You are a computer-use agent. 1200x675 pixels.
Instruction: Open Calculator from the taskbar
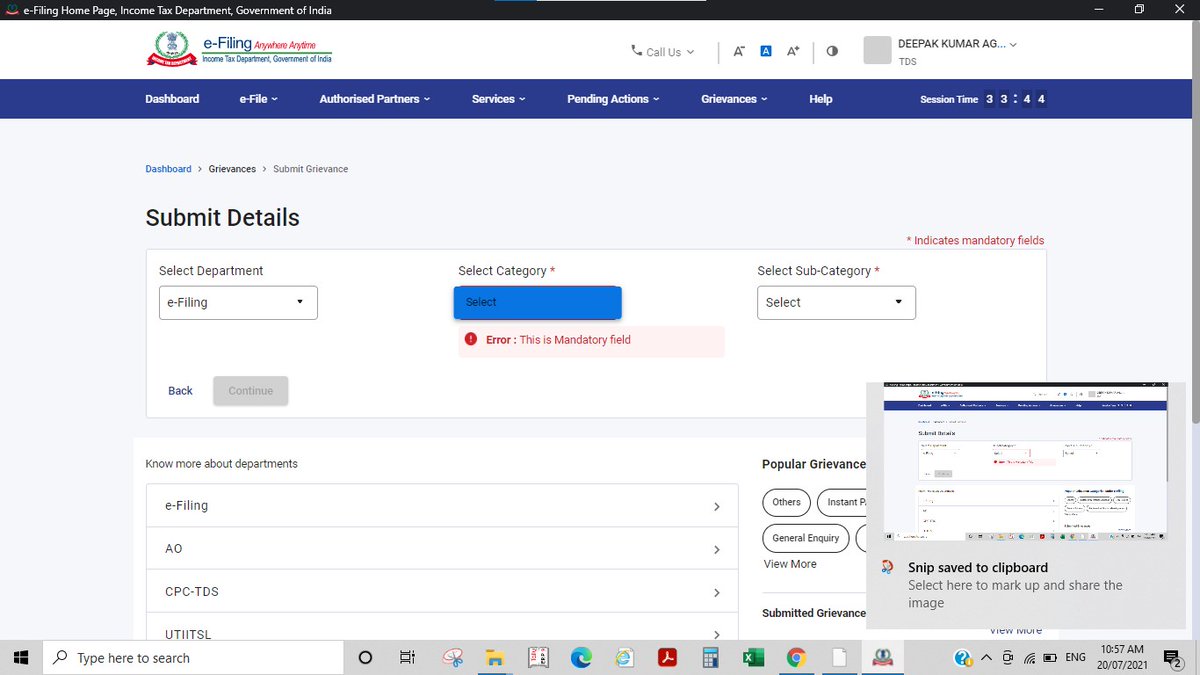(x=710, y=657)
